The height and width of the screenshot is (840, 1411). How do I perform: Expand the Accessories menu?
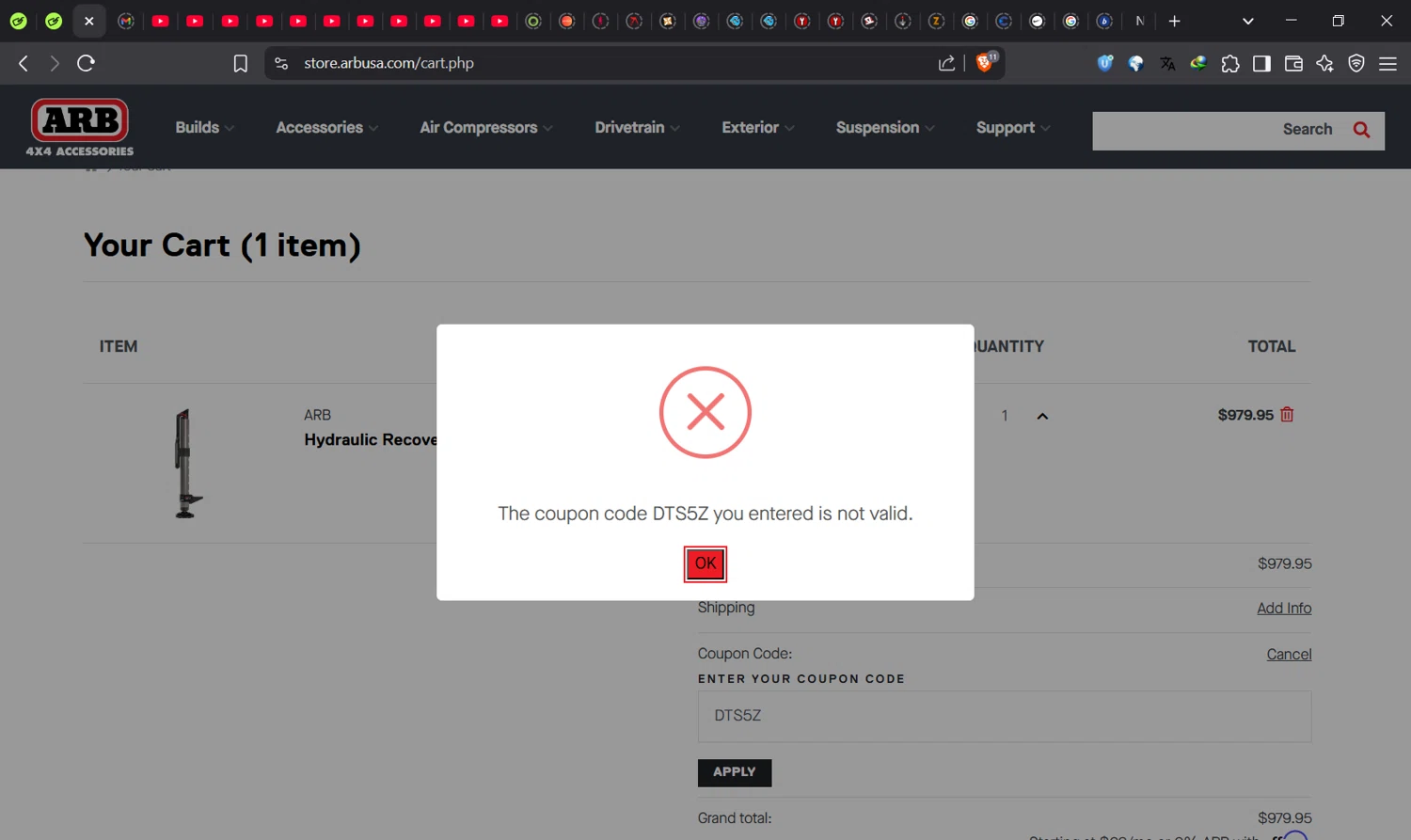click(x=326, y=128)
